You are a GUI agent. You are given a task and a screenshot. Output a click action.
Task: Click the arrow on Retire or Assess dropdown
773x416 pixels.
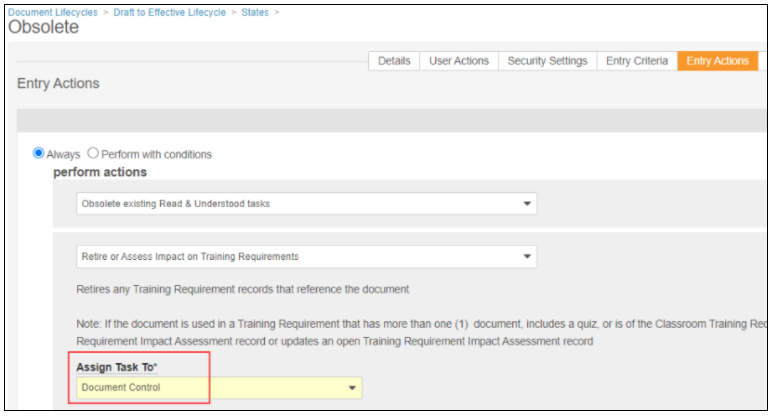pos(527,257)
